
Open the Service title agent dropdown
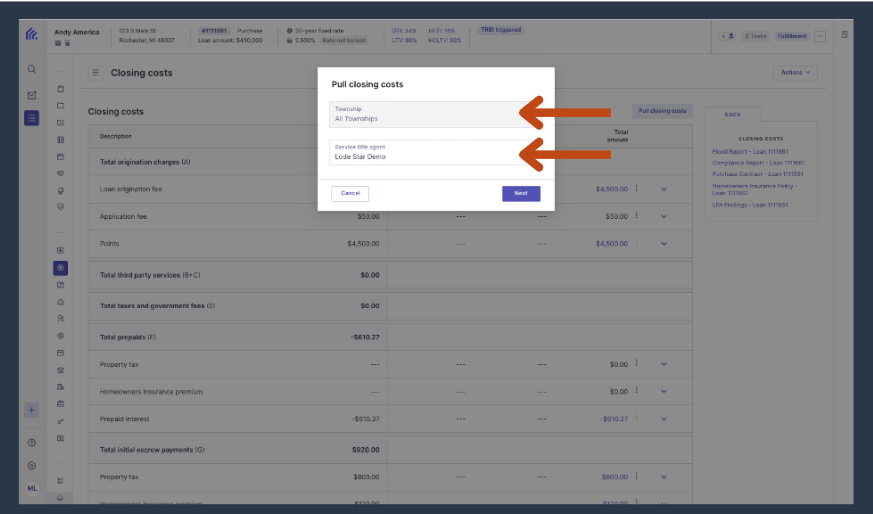pos(435,152)
